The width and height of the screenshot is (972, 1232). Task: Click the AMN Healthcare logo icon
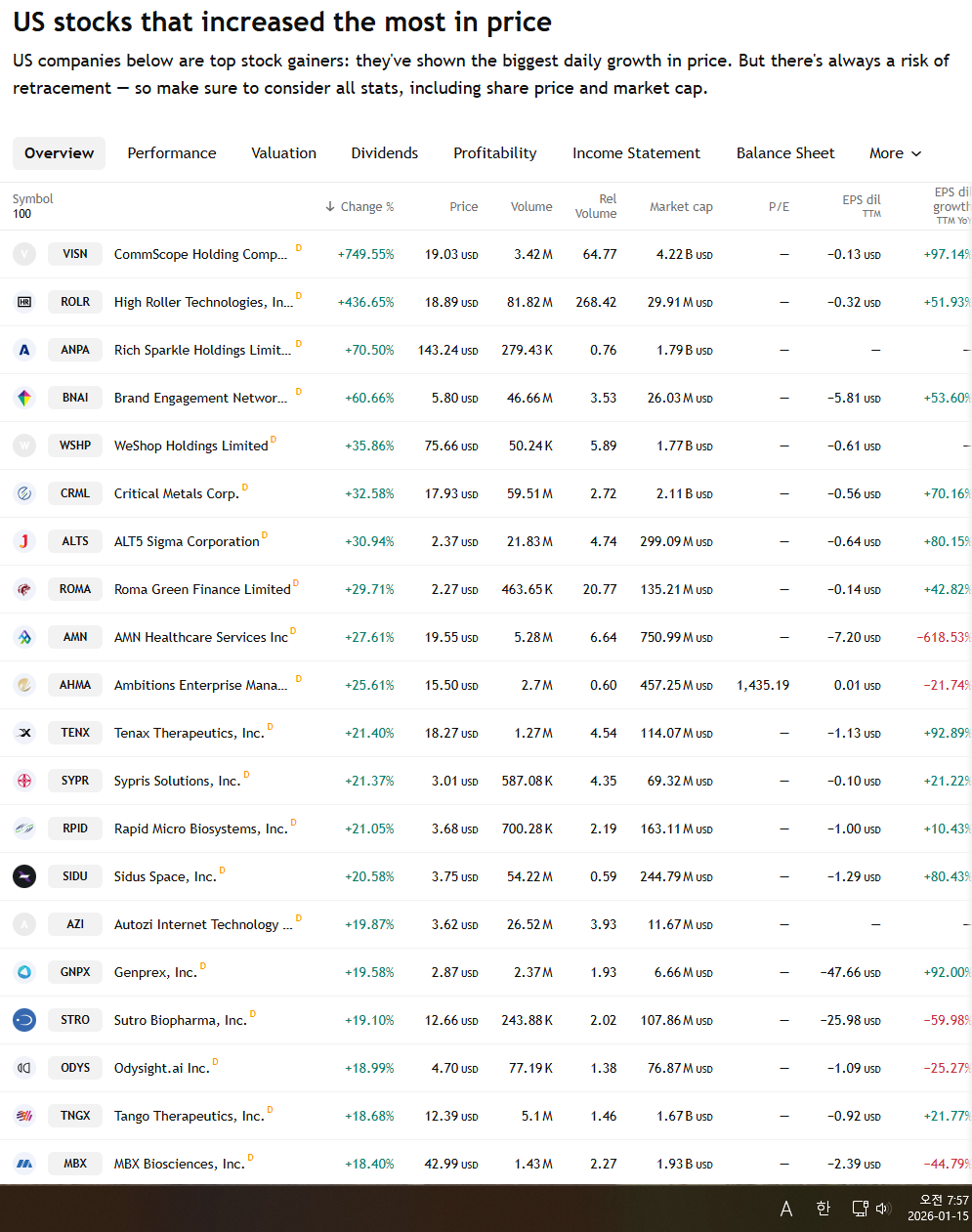[x=24, y=637]
